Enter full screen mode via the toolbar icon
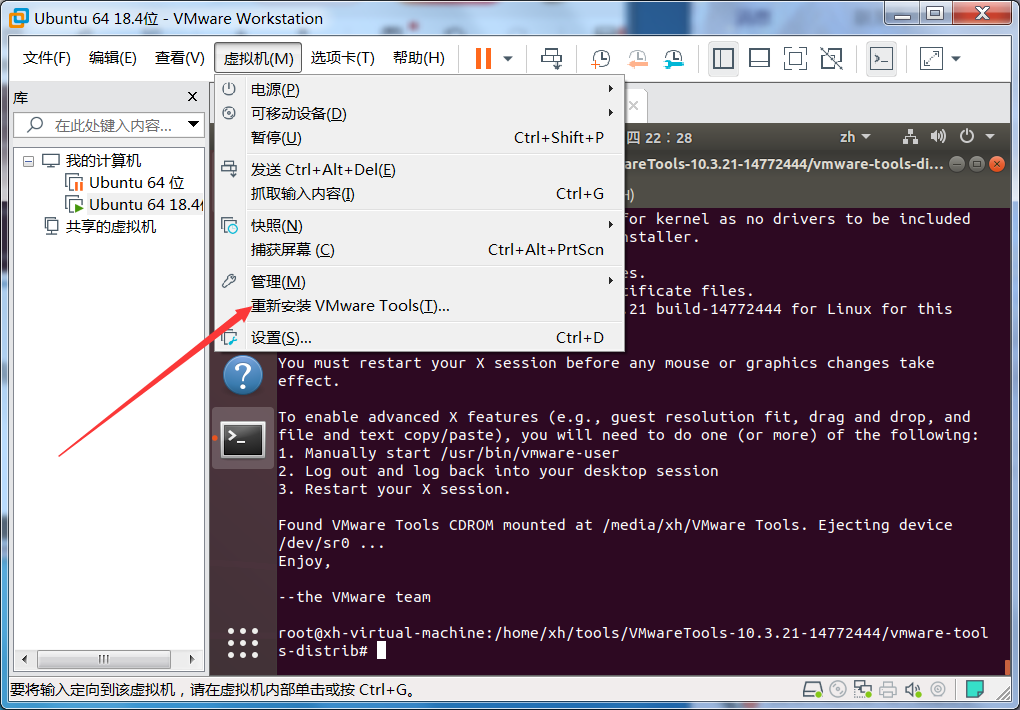 tap(795, 59)
